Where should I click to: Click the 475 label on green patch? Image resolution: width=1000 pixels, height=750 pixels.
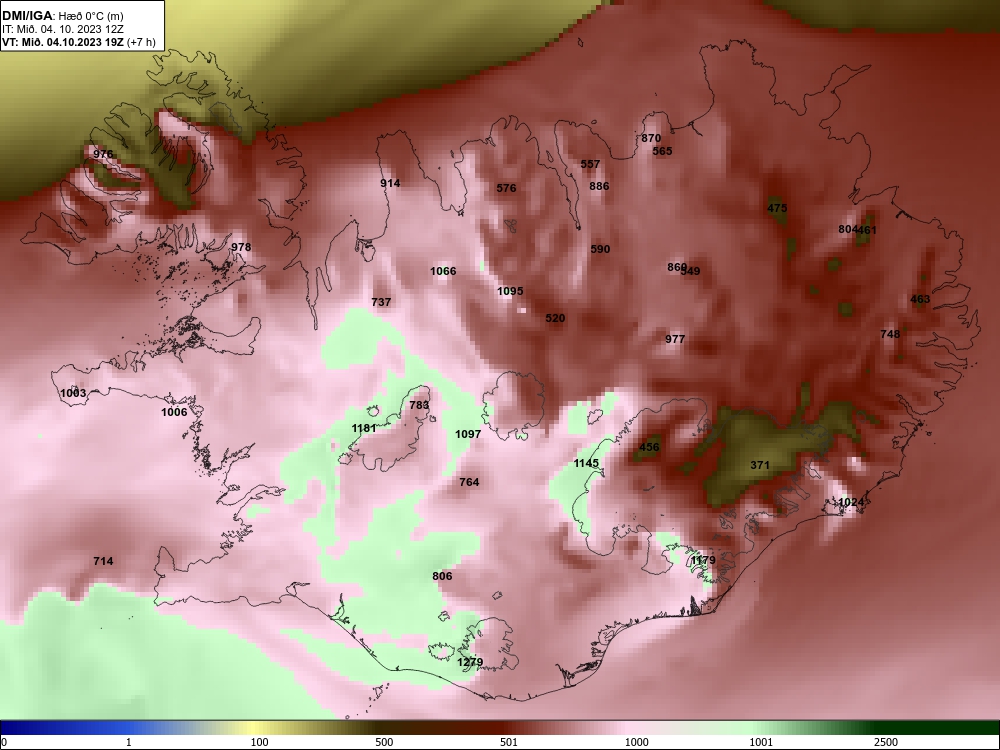point(777,209)
